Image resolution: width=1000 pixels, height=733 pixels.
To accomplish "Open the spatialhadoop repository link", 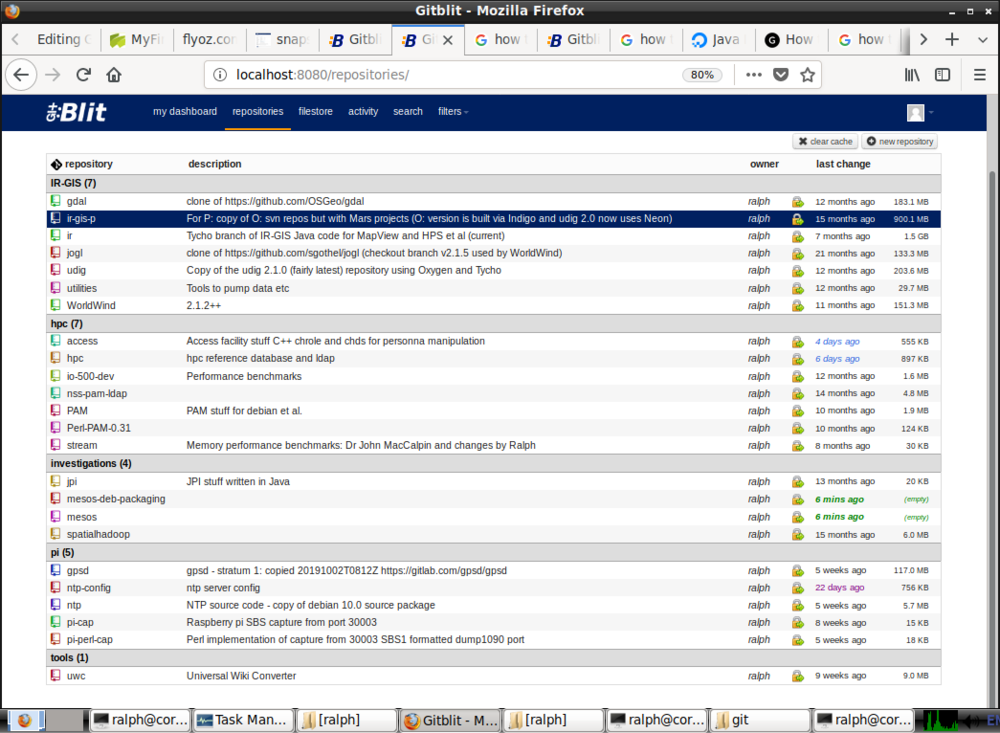I will (x=98, y=534).
